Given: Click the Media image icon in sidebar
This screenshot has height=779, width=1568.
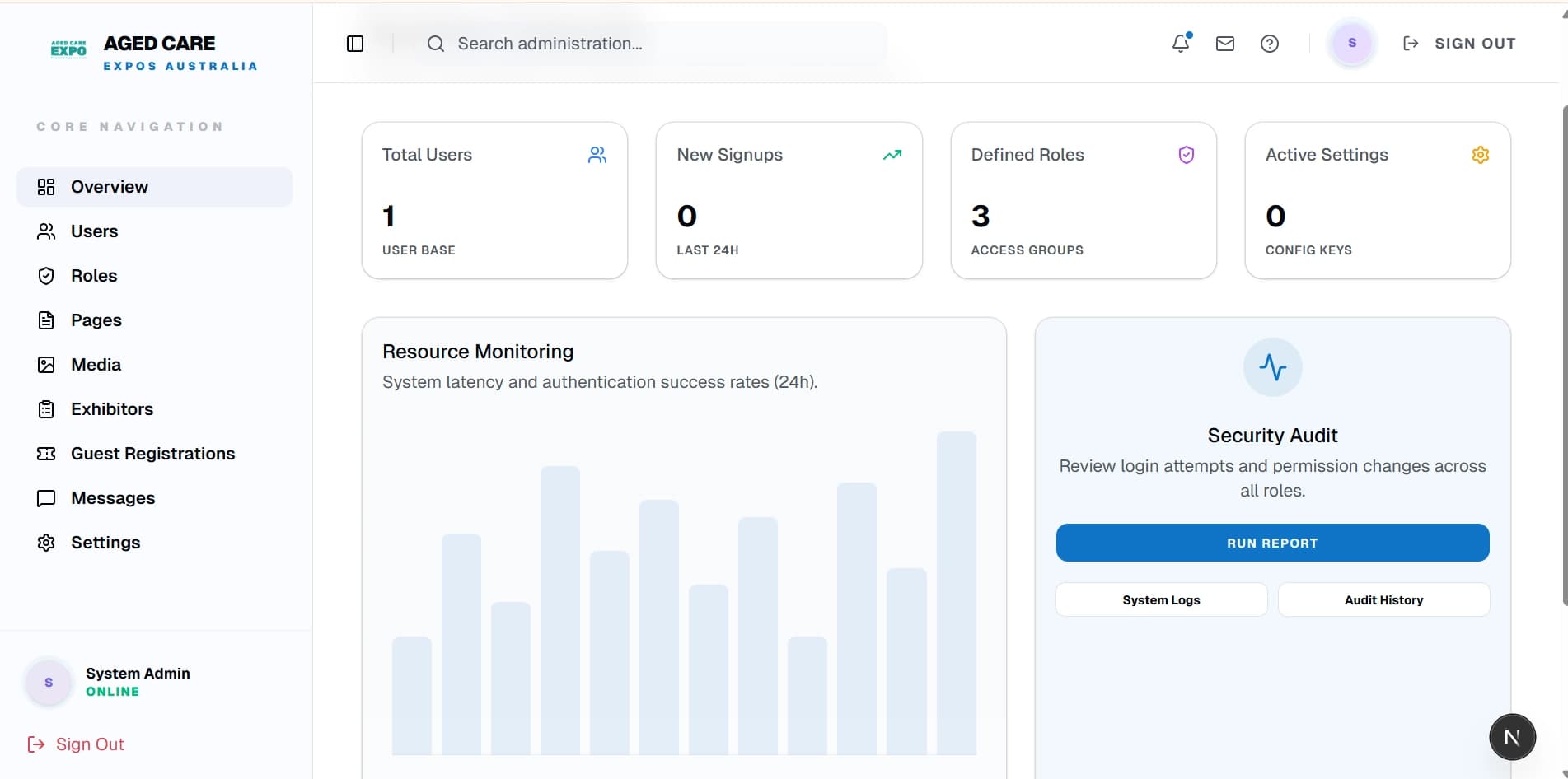Looking at the screenshot, I should pos(46,365).
